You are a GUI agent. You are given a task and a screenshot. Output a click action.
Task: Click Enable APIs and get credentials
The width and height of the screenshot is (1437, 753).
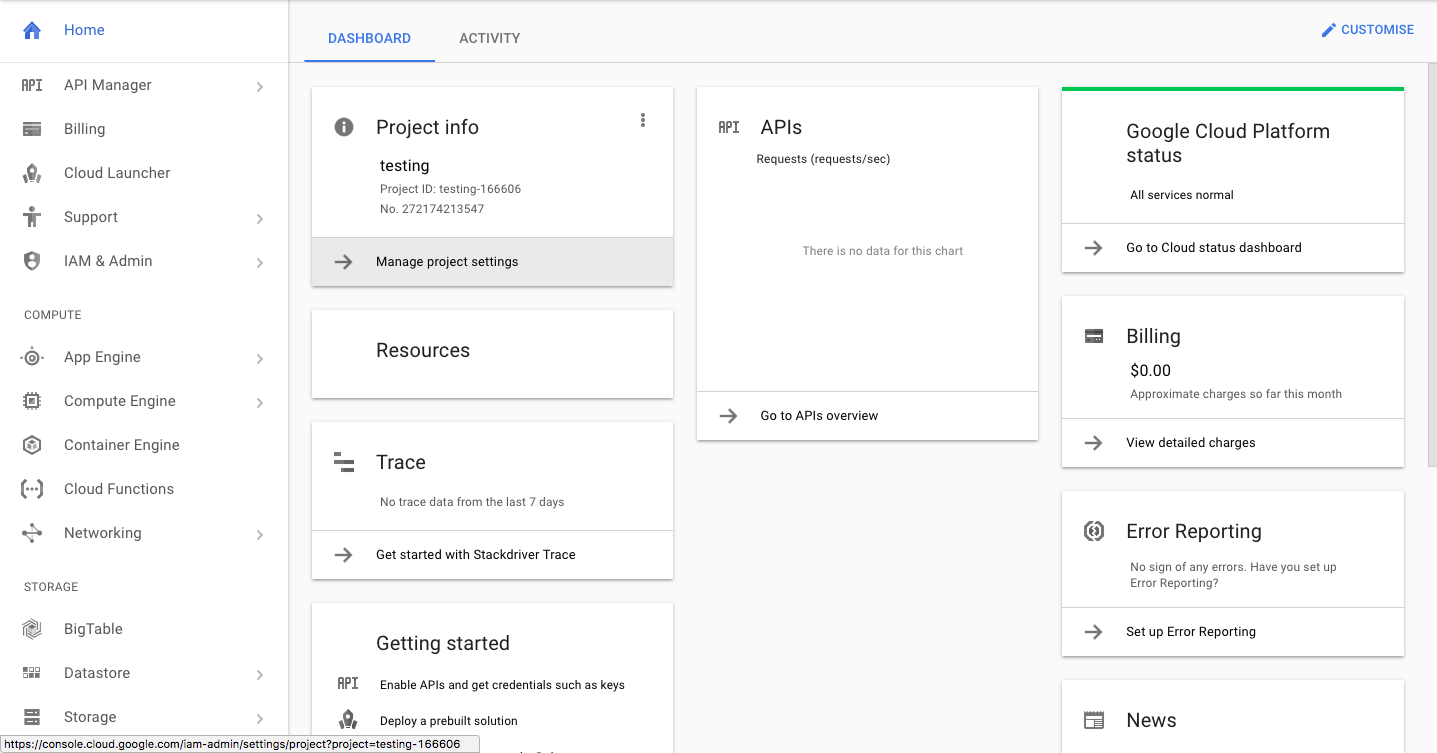(x=502, y=685)
